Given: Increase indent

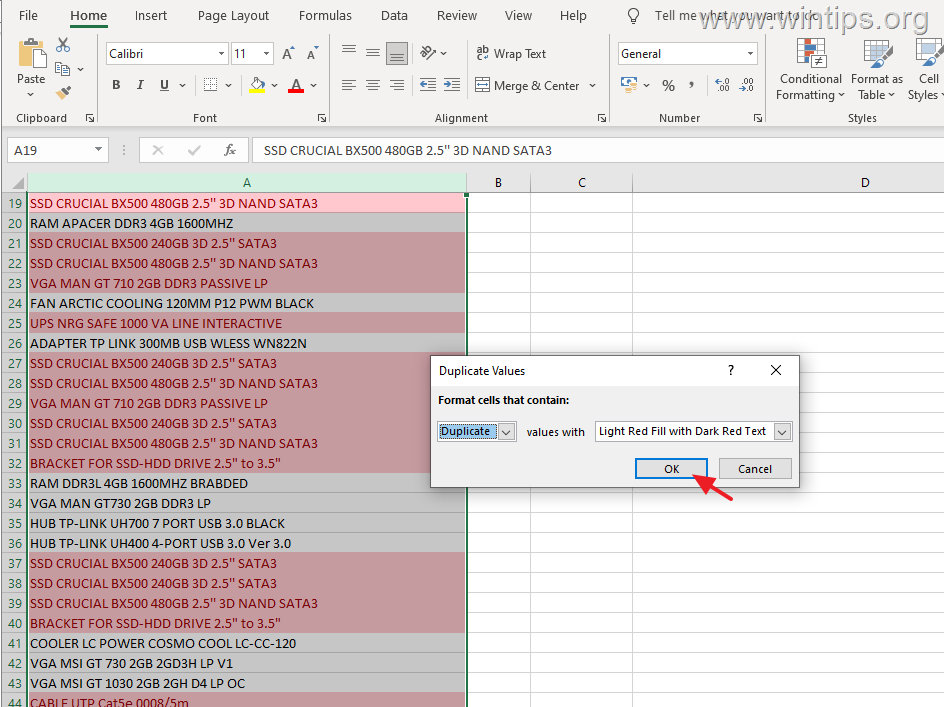Looking at the screenshot, I should pos(452,85).
